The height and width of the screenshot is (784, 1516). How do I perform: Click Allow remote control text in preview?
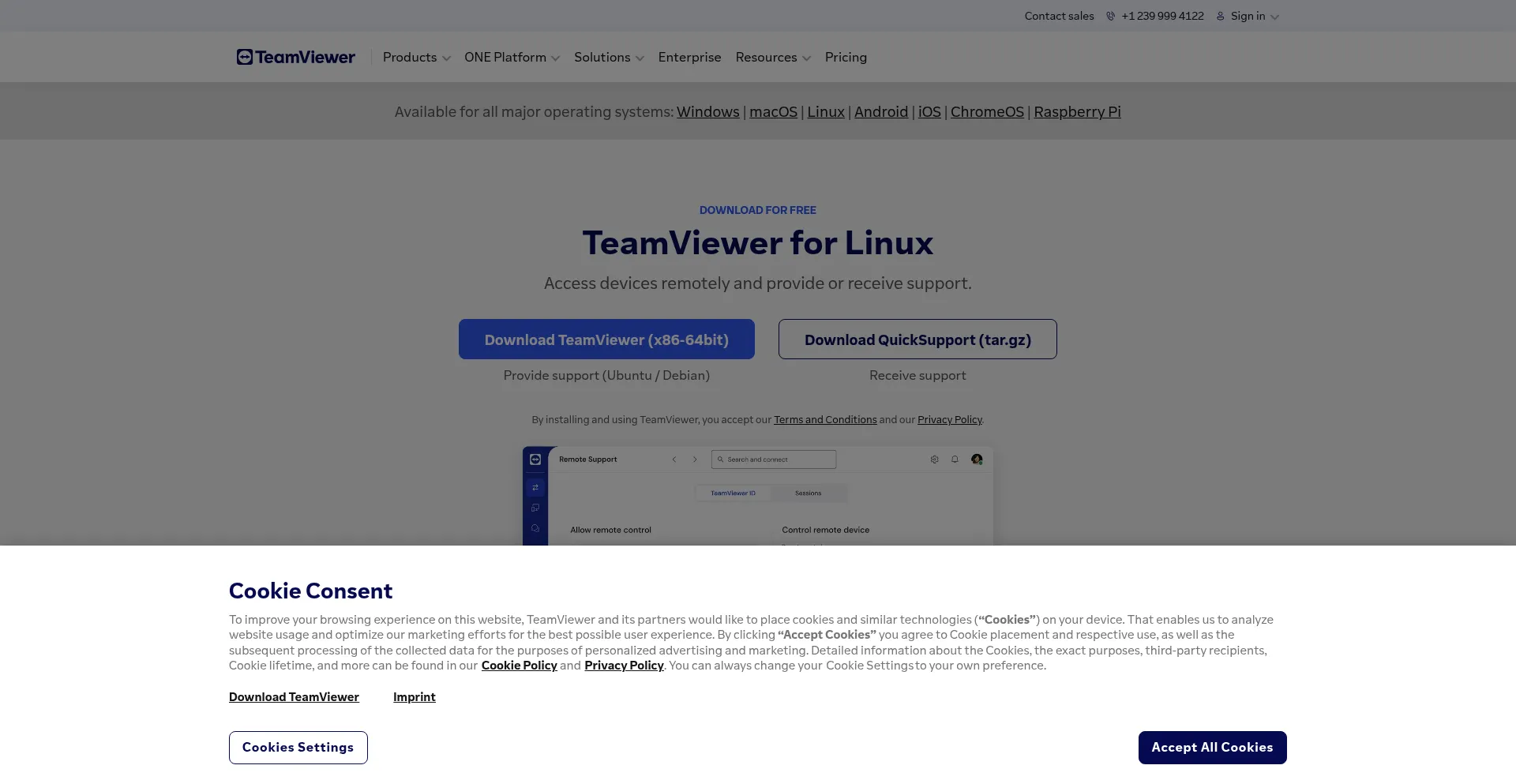coord(610,531)
